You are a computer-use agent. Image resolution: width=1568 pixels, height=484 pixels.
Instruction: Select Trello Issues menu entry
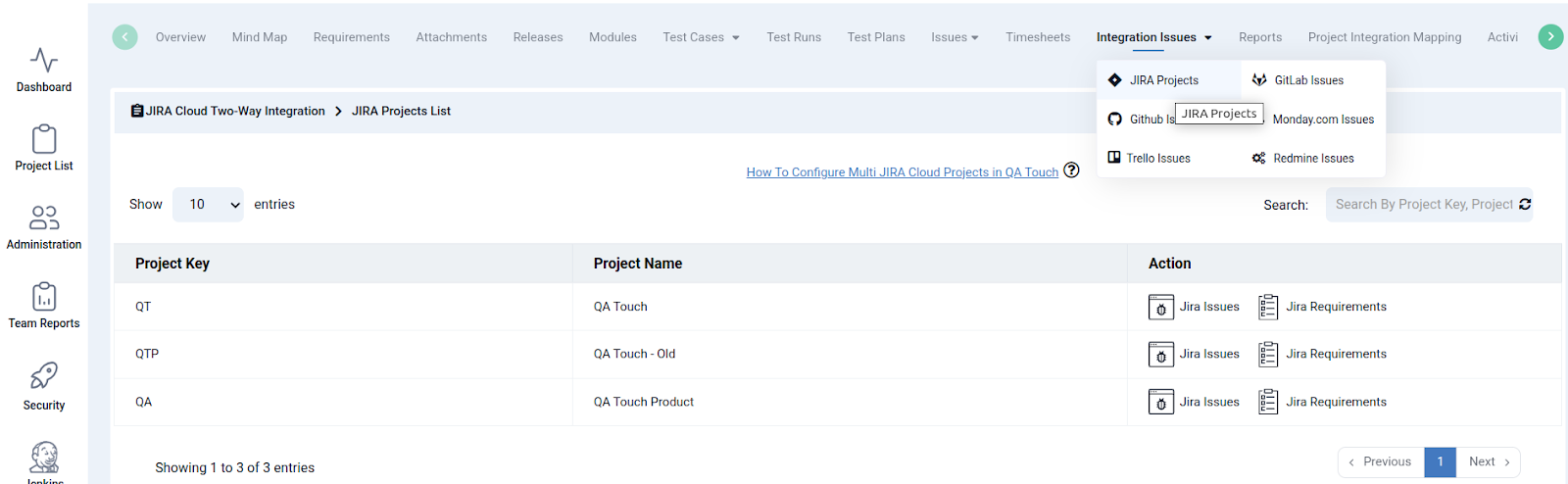(1149, 158)
